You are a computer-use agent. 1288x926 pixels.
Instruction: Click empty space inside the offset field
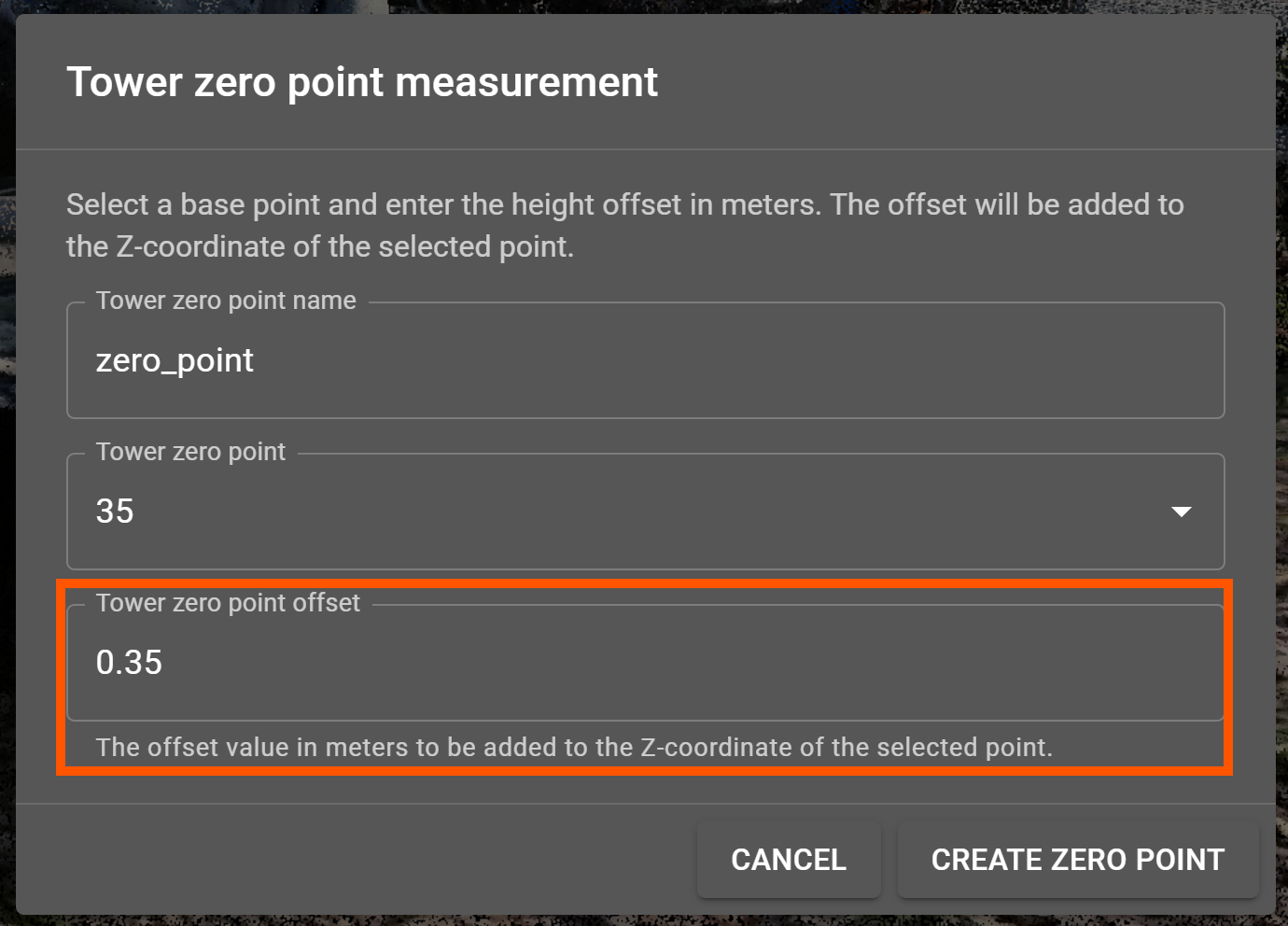691,663
